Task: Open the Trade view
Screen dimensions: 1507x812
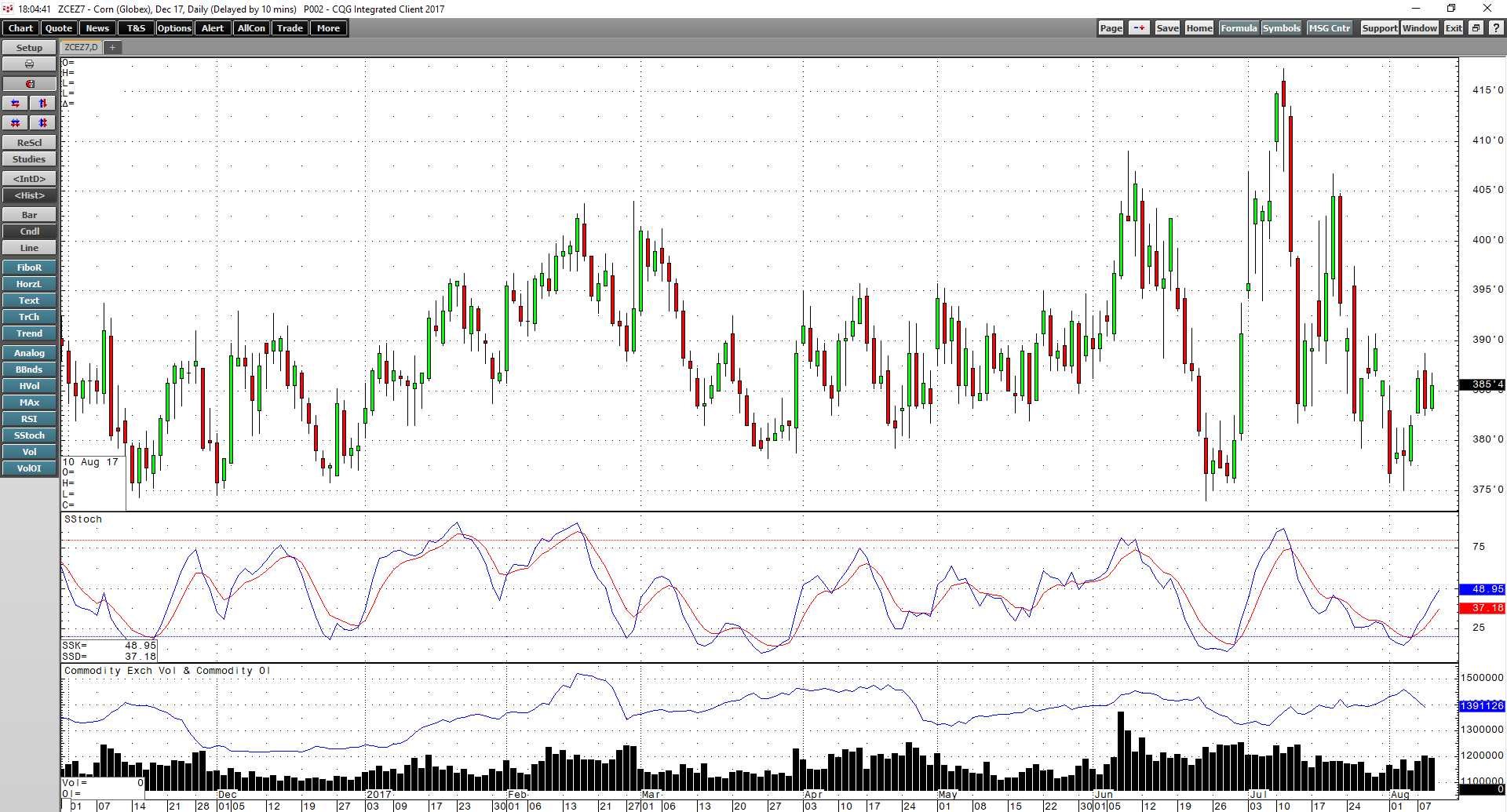Action: tap(290, 28)
